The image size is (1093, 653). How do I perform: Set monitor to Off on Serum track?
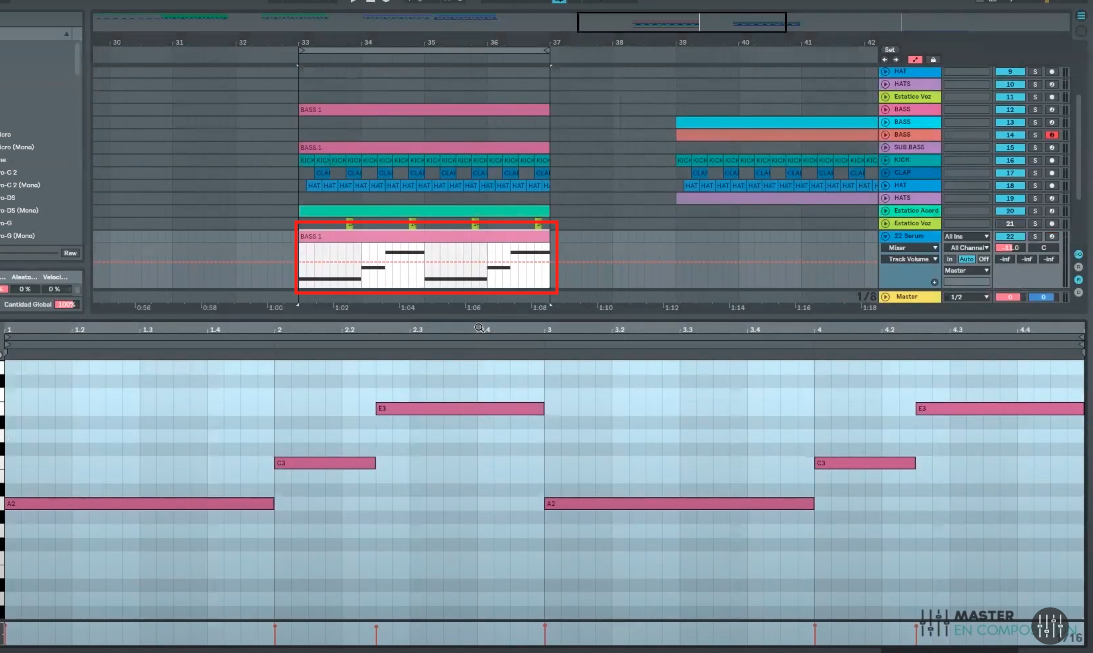[983, 259]
